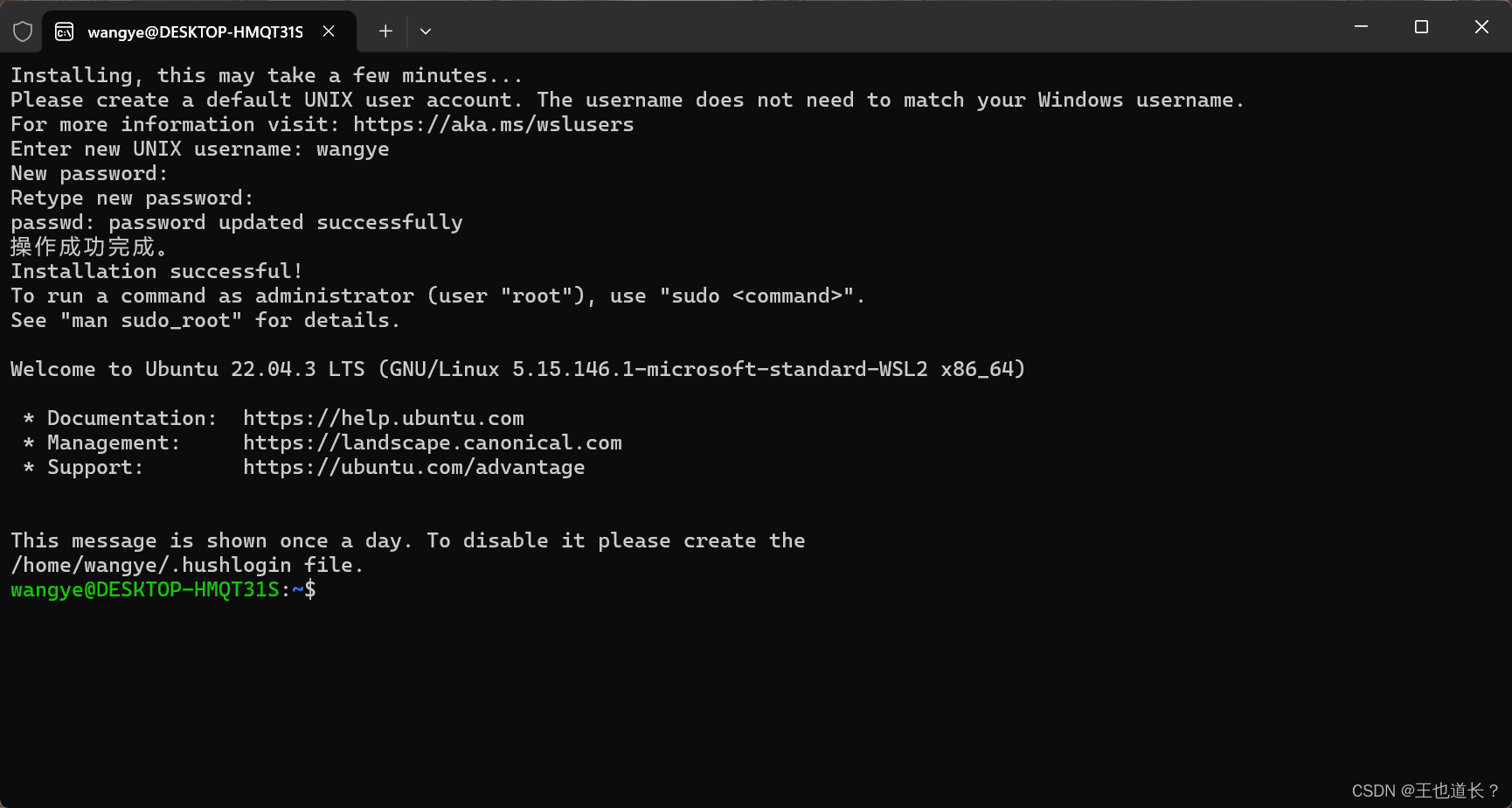Click the terminal icon on the active tab
Image resolution: width=1512 pixels, height=808 pixels.
pos(63,31)
